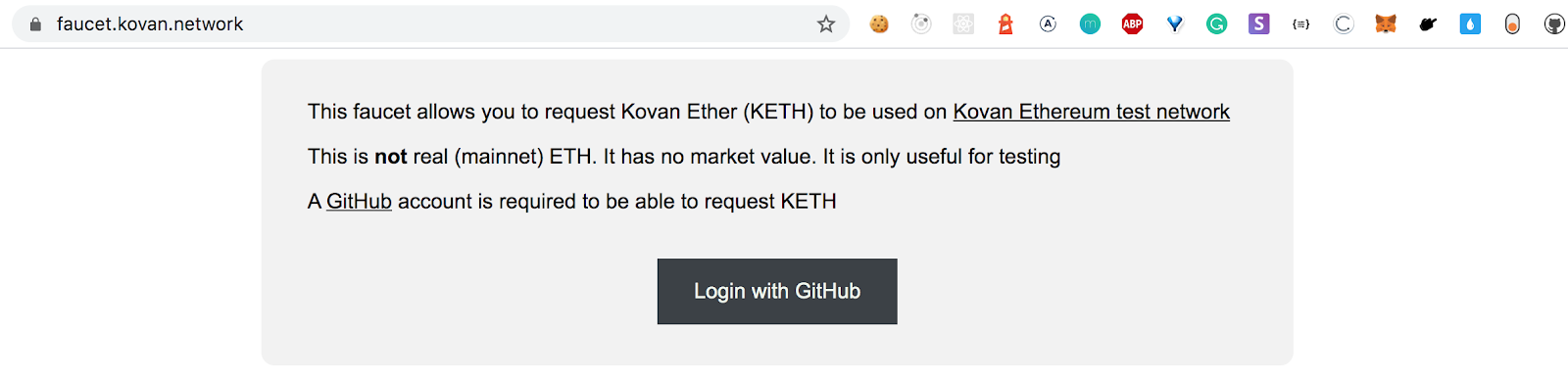Click the purple S extension icon
This screenshot has width=1568, height=380.
coord(1258,24)
